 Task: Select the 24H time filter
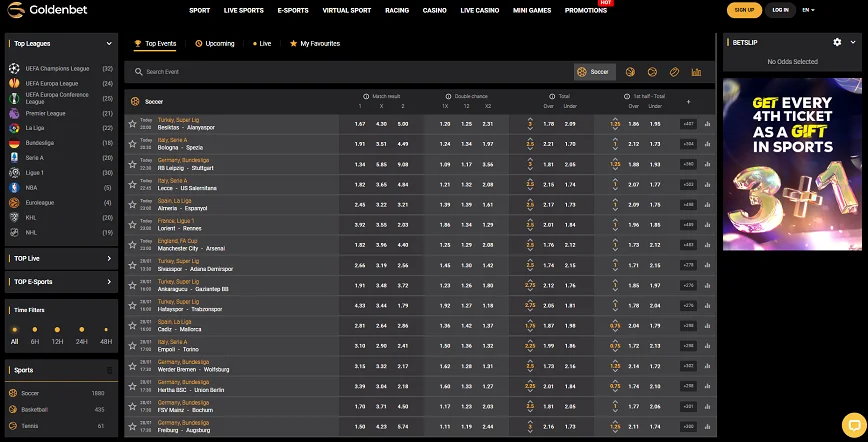[x=81, y=336]
